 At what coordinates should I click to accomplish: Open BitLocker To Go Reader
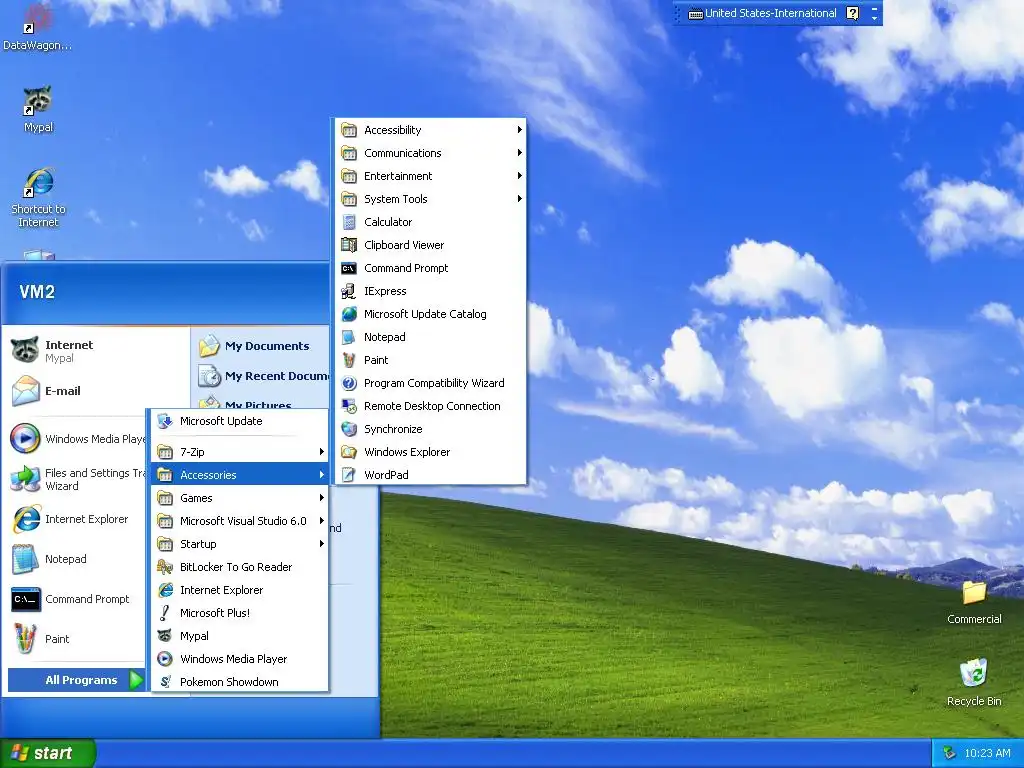(240, 567)
